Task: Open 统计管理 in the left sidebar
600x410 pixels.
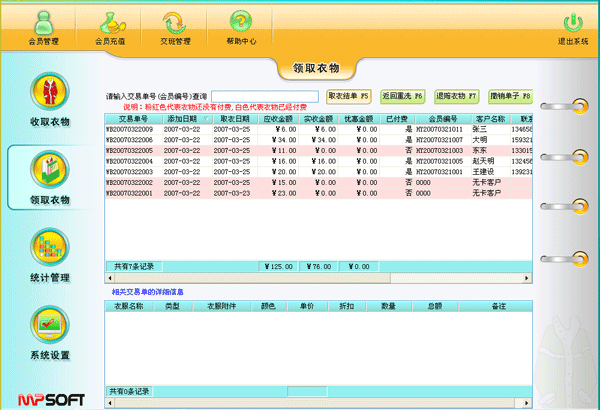Action: 49,255
